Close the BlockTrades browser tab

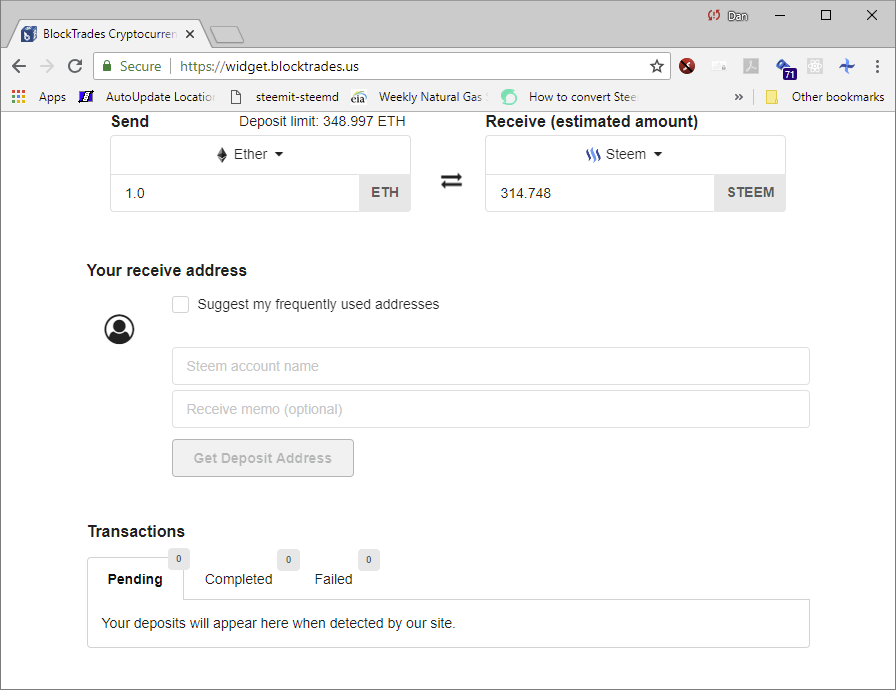[190, 34]
